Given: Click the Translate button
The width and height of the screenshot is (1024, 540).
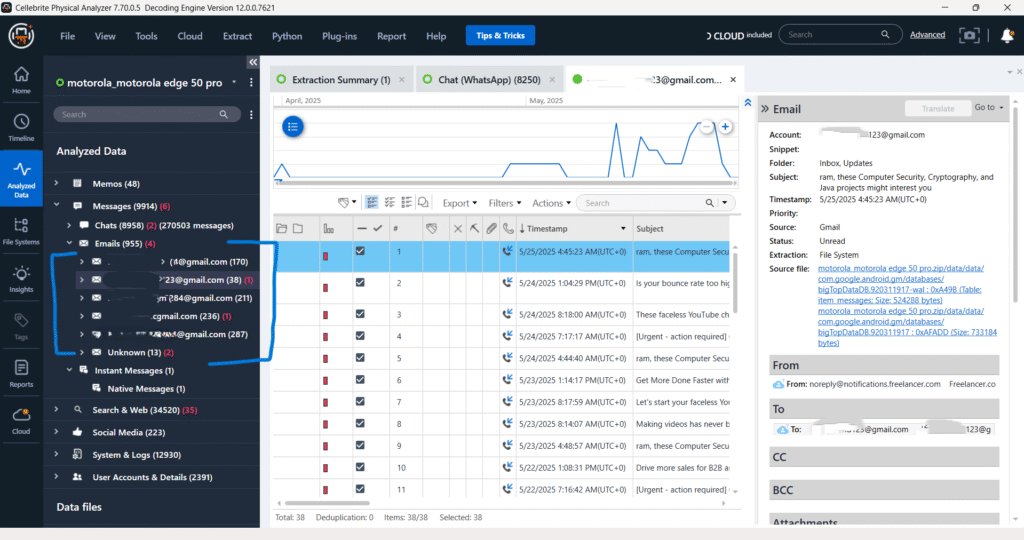Looking at the screenshot, I should coord(938,108).
